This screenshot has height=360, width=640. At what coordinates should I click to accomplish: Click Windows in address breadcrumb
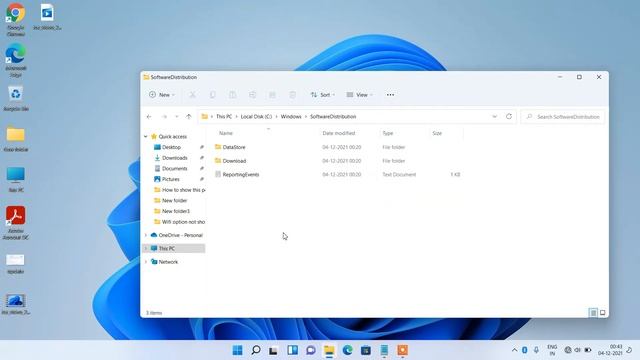point(291,117)
